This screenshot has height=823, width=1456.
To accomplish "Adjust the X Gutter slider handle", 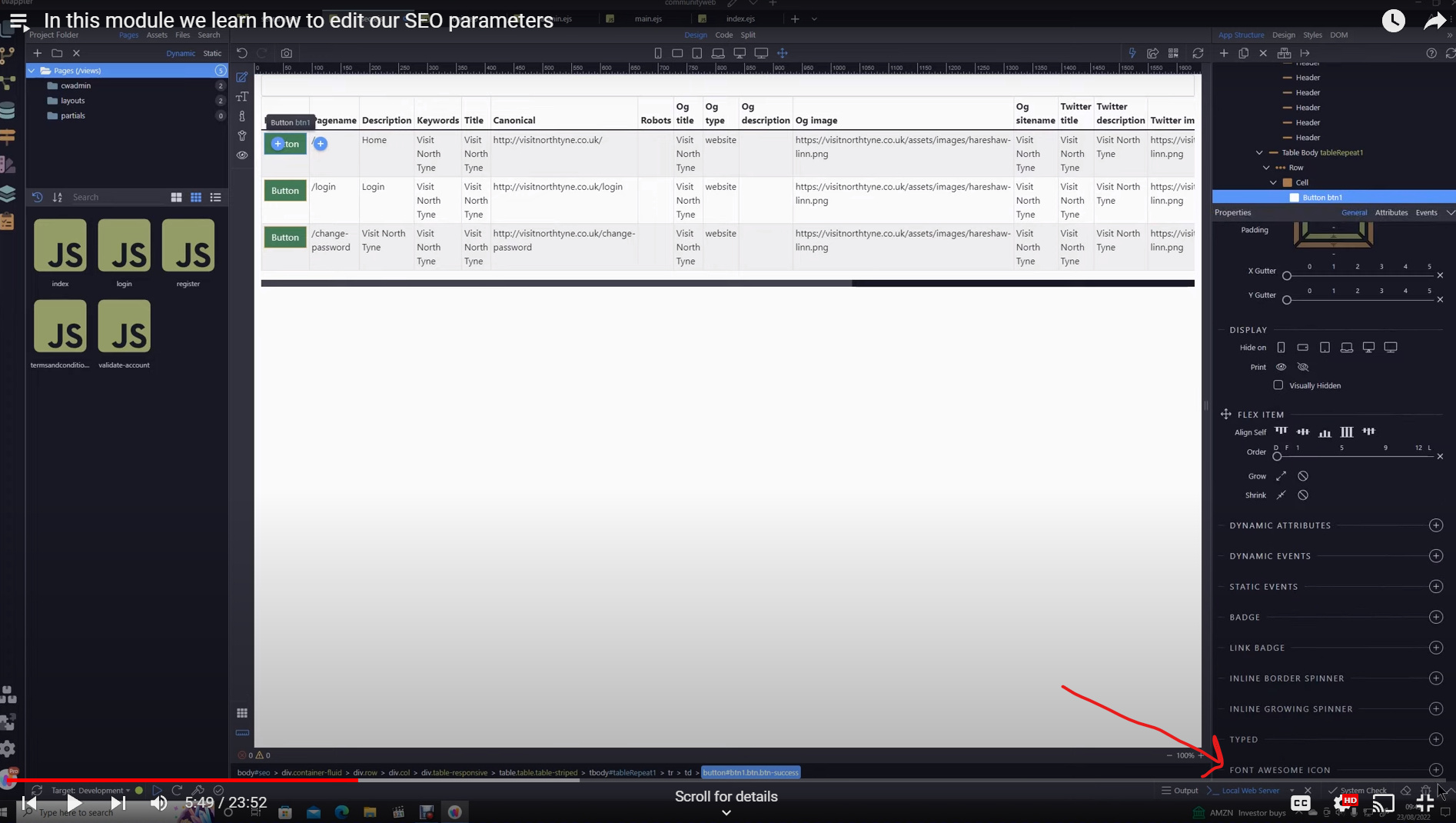I will 1286,276.
